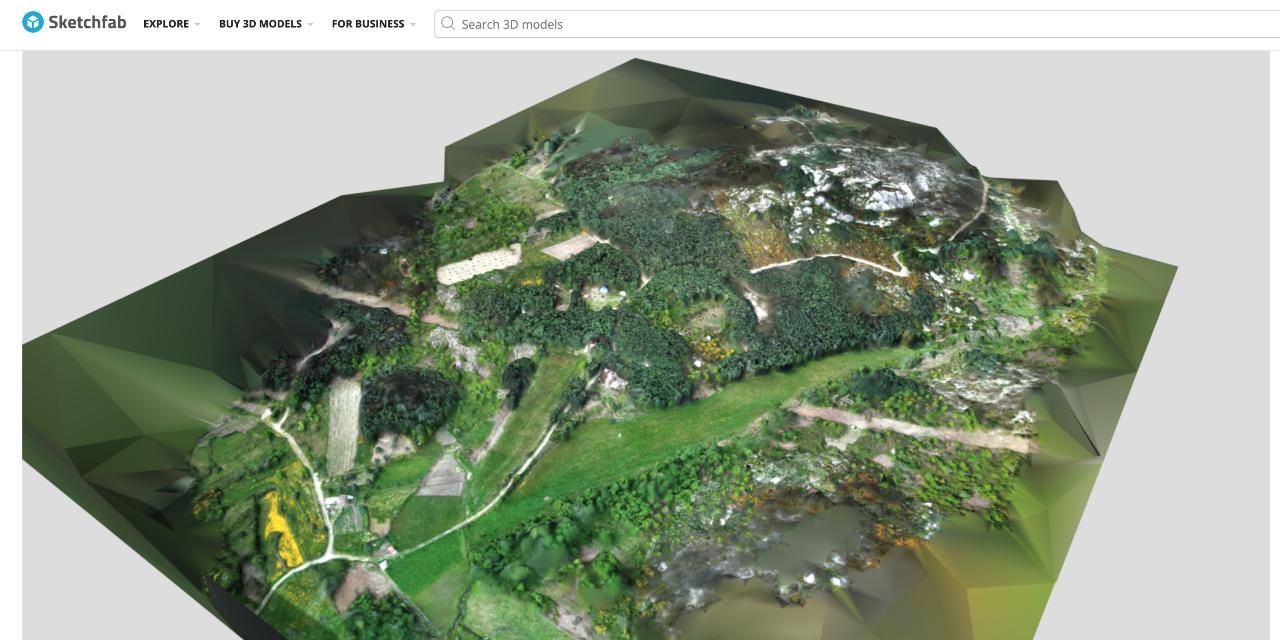Click the Sketchfab wordmark text
This screenshot has height=640, width=1280.
[x=87, y=22]
